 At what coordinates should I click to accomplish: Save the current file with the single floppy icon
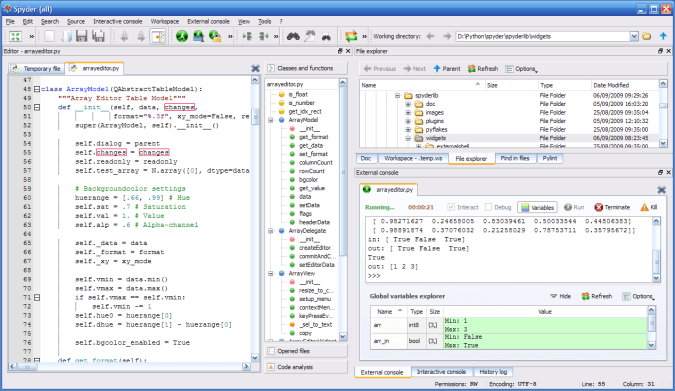82,36
